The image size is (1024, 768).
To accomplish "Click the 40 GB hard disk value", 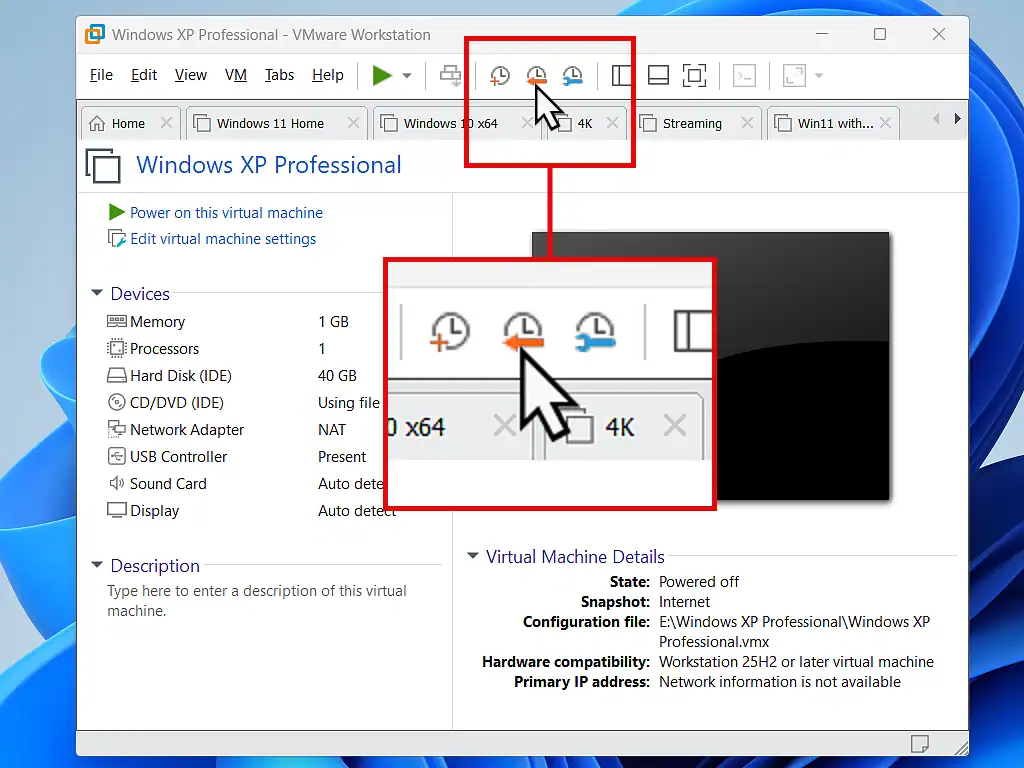I will point(337,376).
